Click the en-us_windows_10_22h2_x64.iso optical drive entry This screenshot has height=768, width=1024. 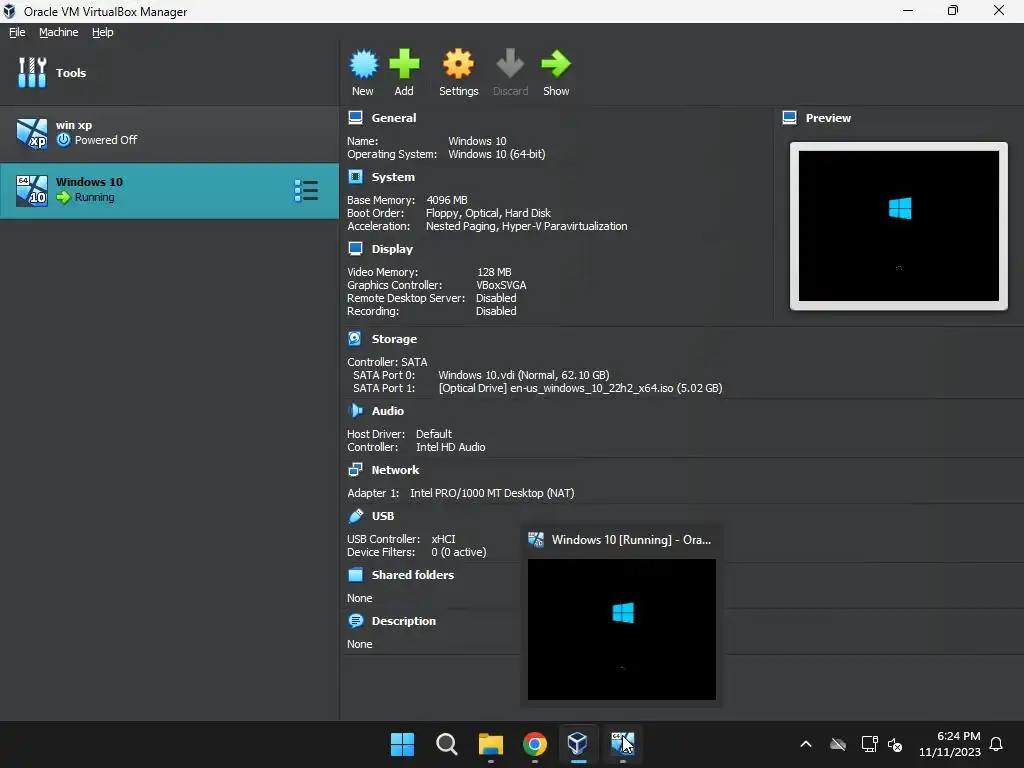pyautogui.click(x=581, y=388)
